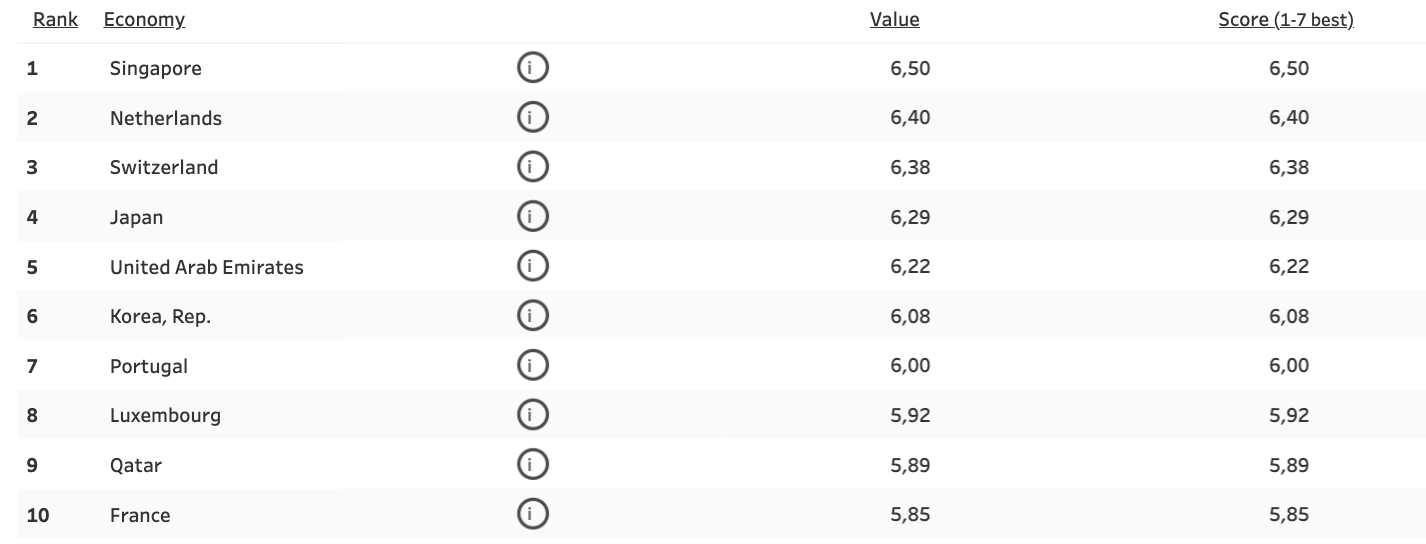Viewport: 1426px width, 544px height.
Task: Open France's info icon
Action: (x=533, y=515)
